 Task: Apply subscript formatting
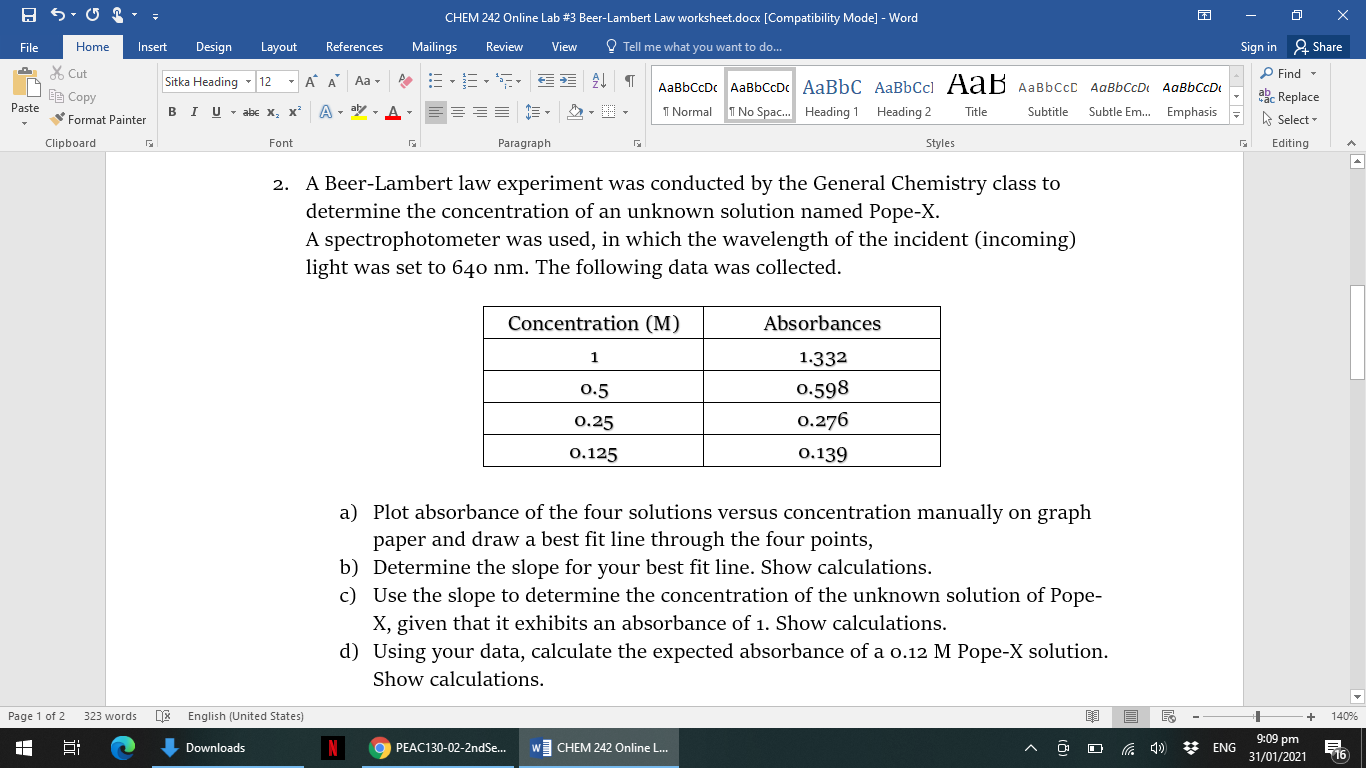[272, 113]
